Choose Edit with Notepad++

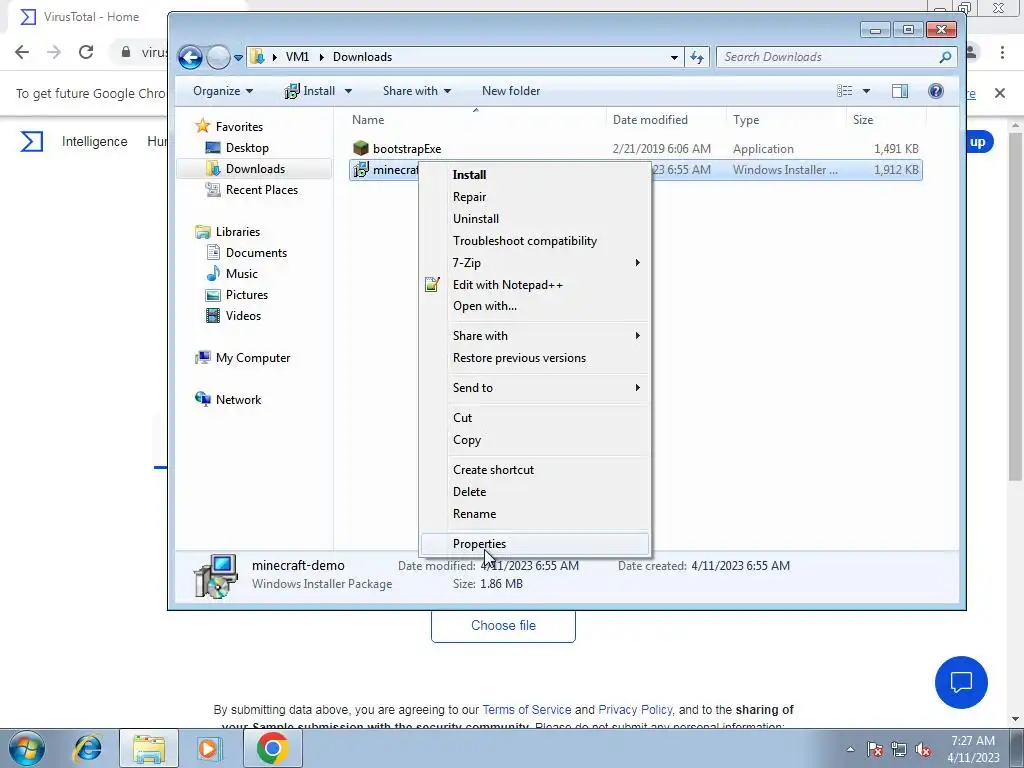(x=507, y=285)
